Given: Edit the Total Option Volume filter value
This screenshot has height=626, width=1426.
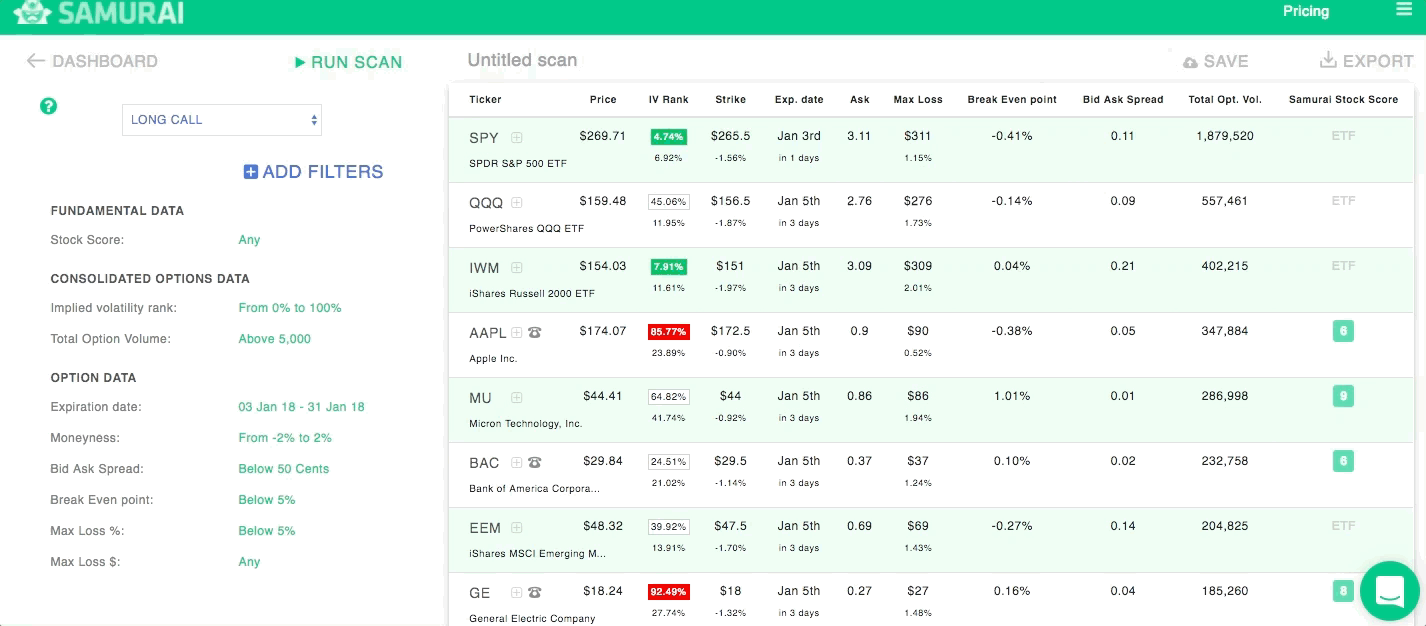Looking at the screenshot, I should [x=274, y=339].
